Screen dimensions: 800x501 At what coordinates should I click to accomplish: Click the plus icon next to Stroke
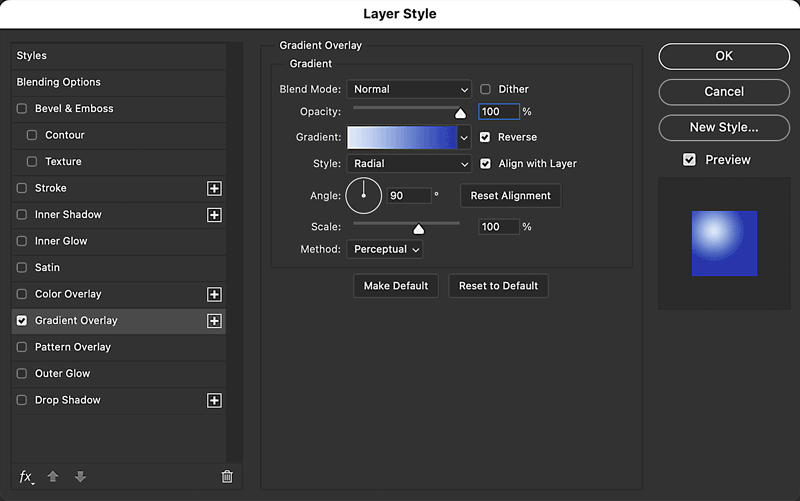tap(213, 188)
